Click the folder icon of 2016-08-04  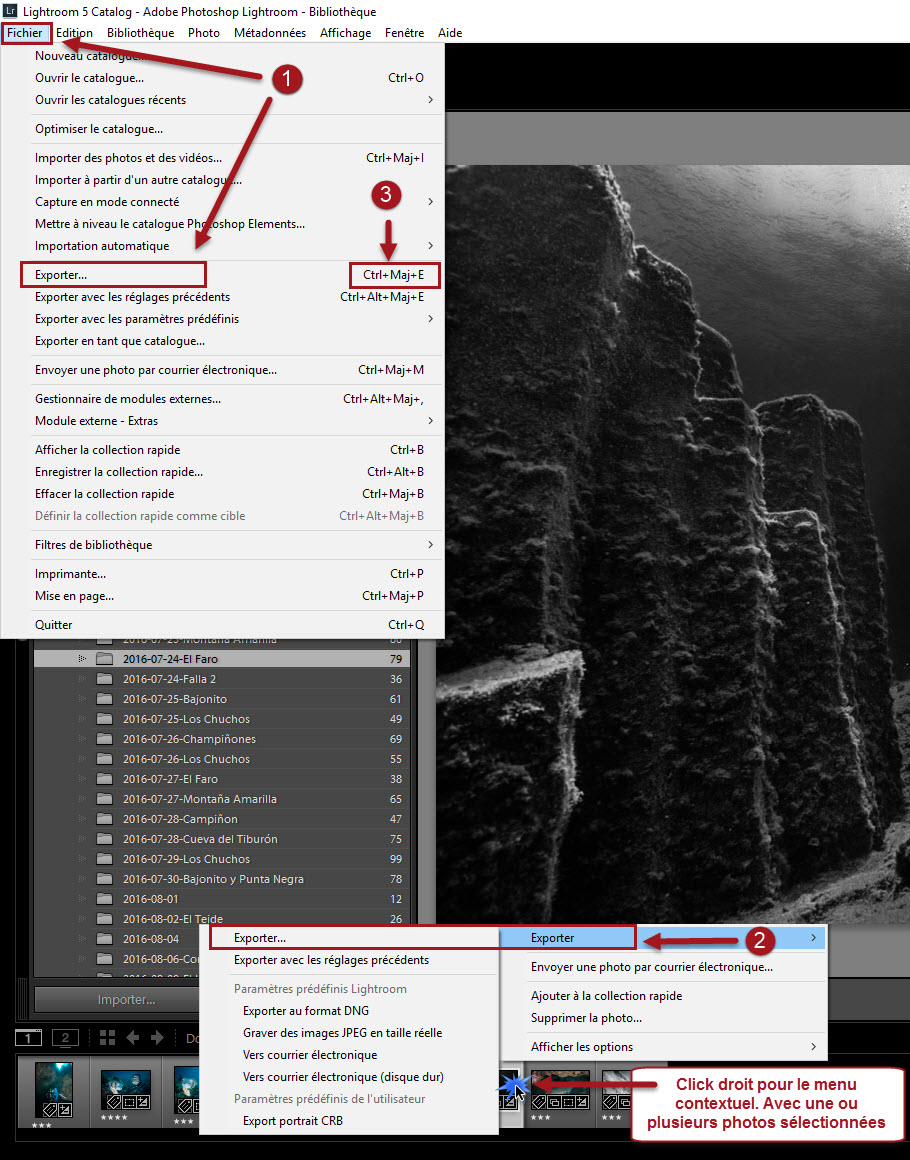104,938
